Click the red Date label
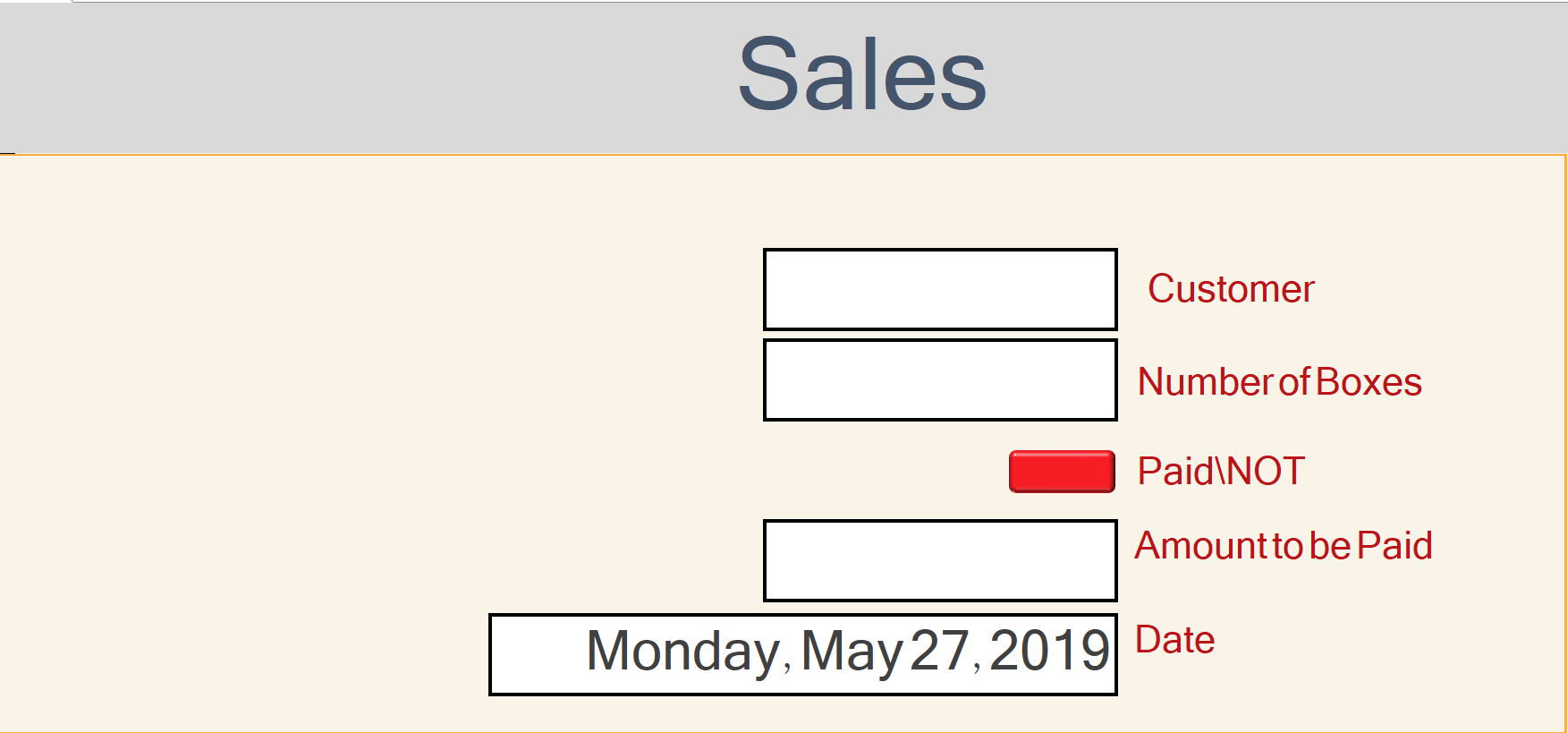This screenshot has width=1568, height=733. point(1174,641)
